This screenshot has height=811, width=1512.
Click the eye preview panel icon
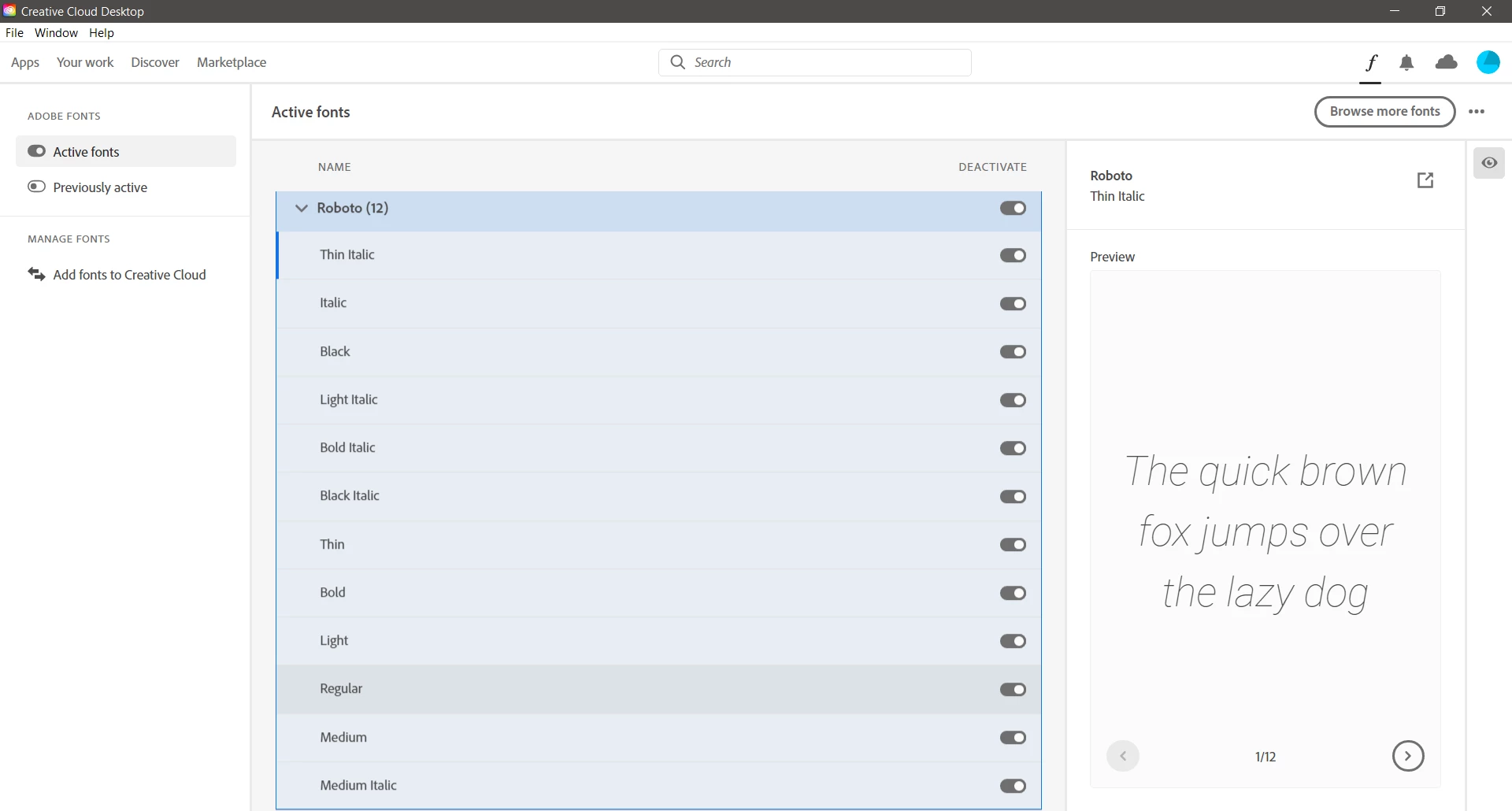click(x=1489, y=163)
